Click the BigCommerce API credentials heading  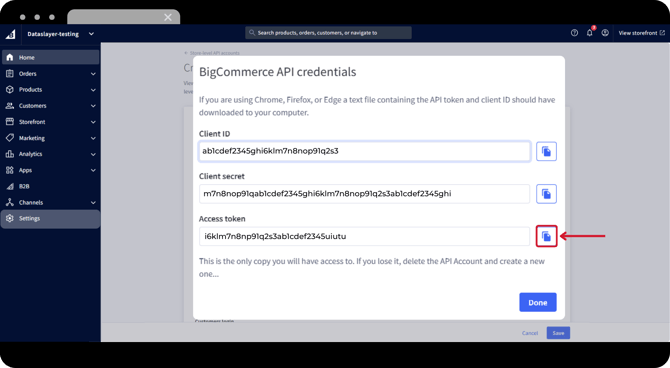click(278, 72)
